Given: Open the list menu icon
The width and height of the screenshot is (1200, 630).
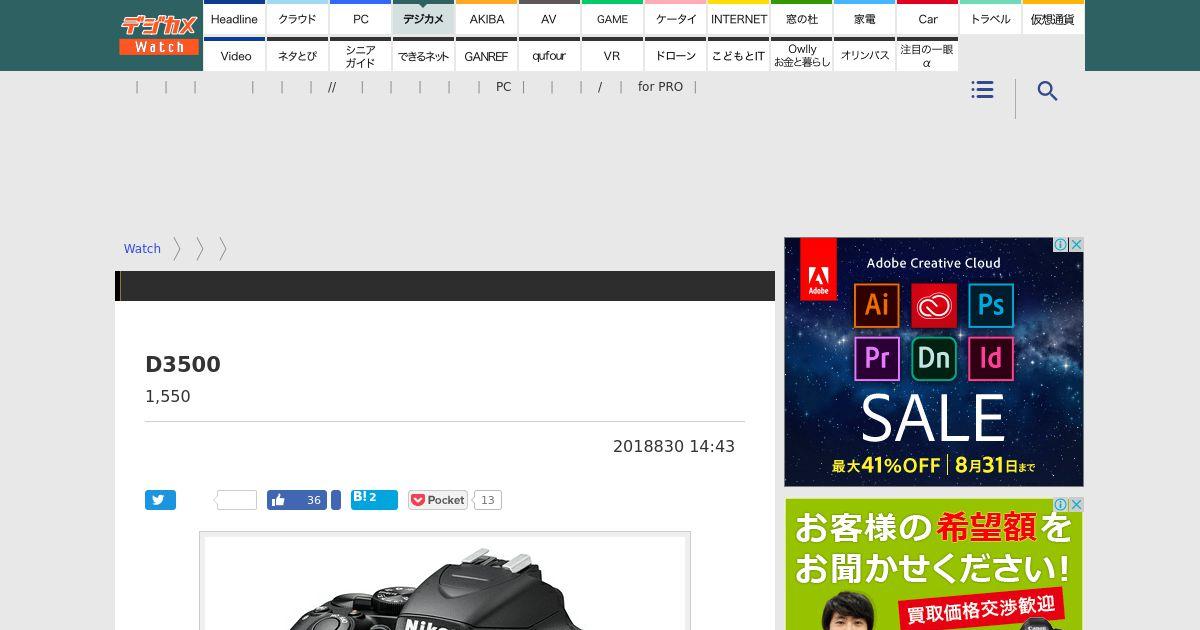Looking at the screenshot, I should 982,90.
